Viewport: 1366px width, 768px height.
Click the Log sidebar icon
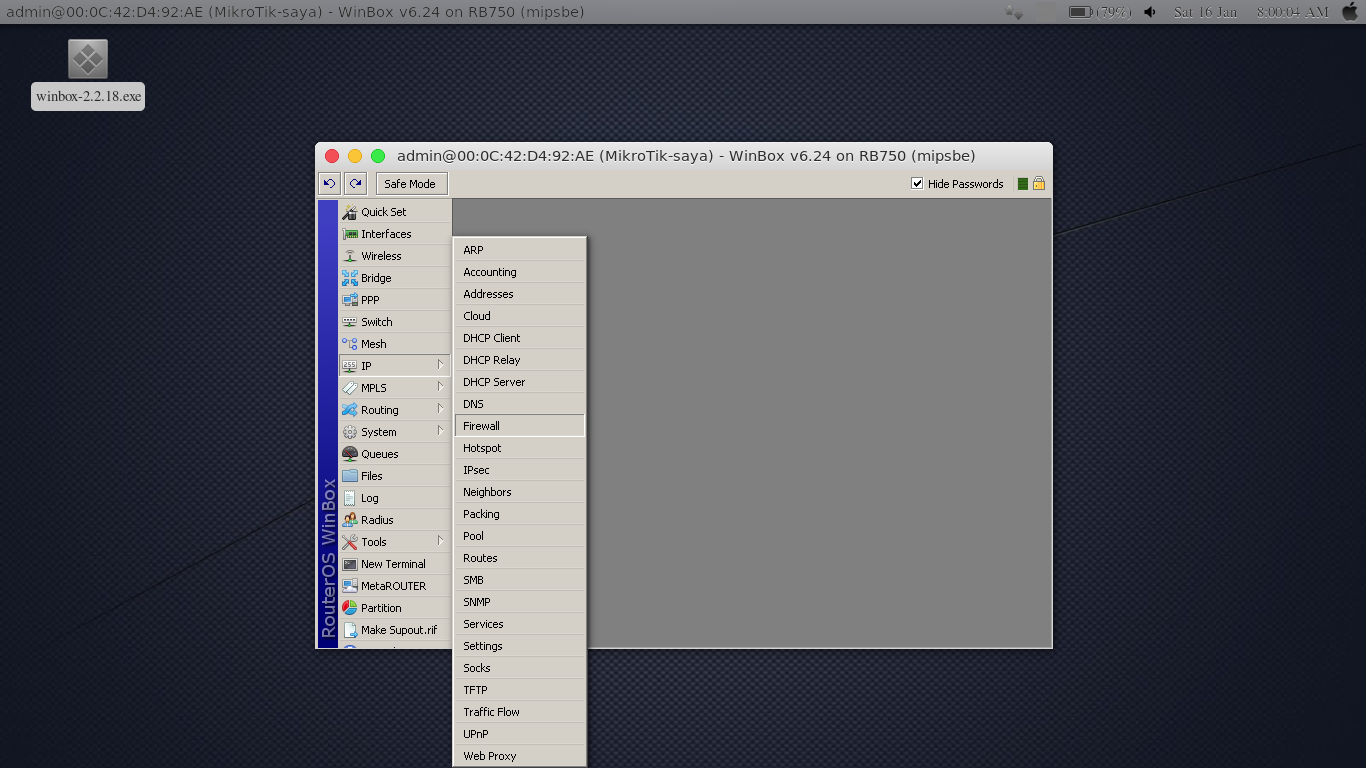[349, 498]
